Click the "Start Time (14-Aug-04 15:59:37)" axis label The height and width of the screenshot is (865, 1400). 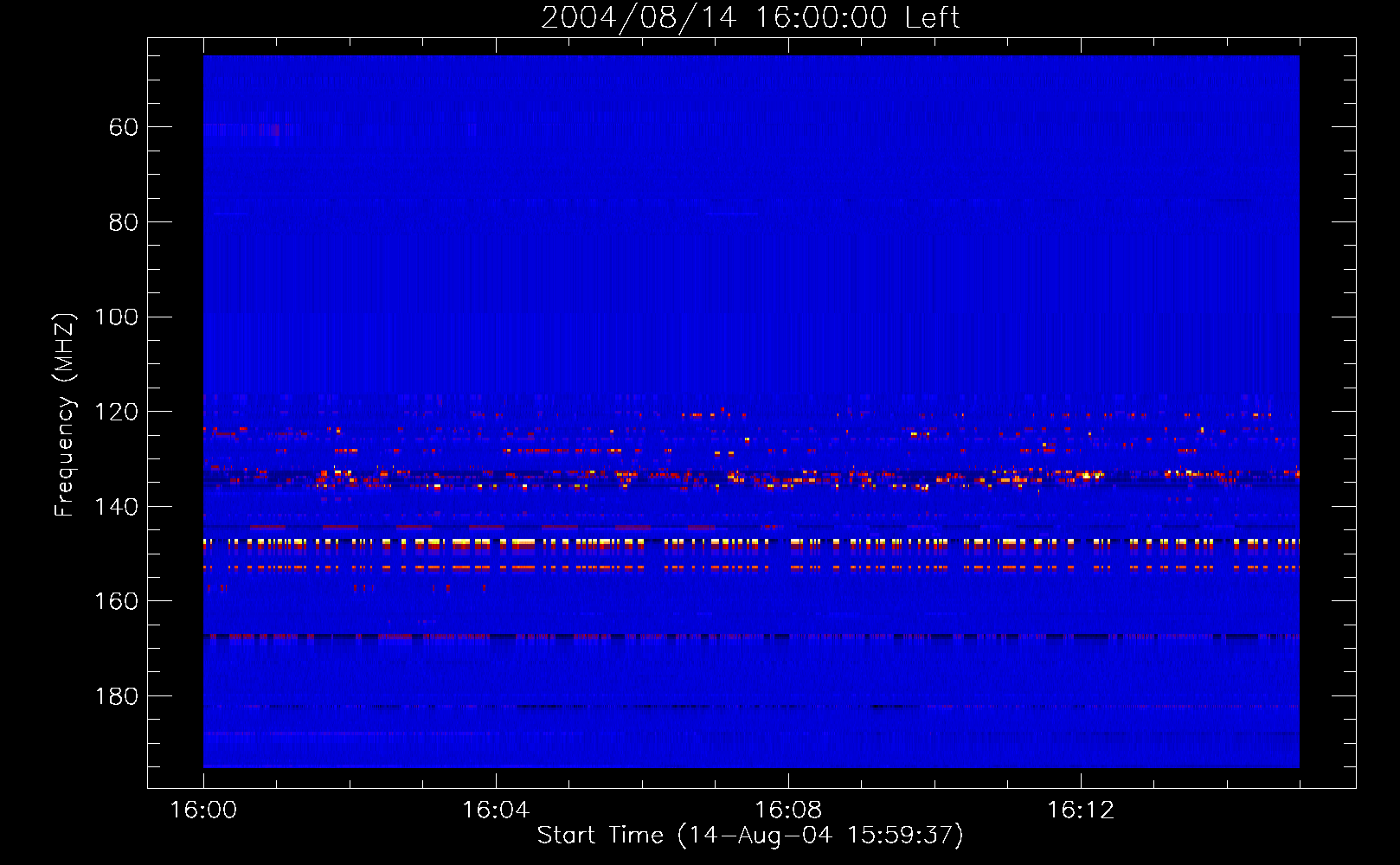point(750,835)
